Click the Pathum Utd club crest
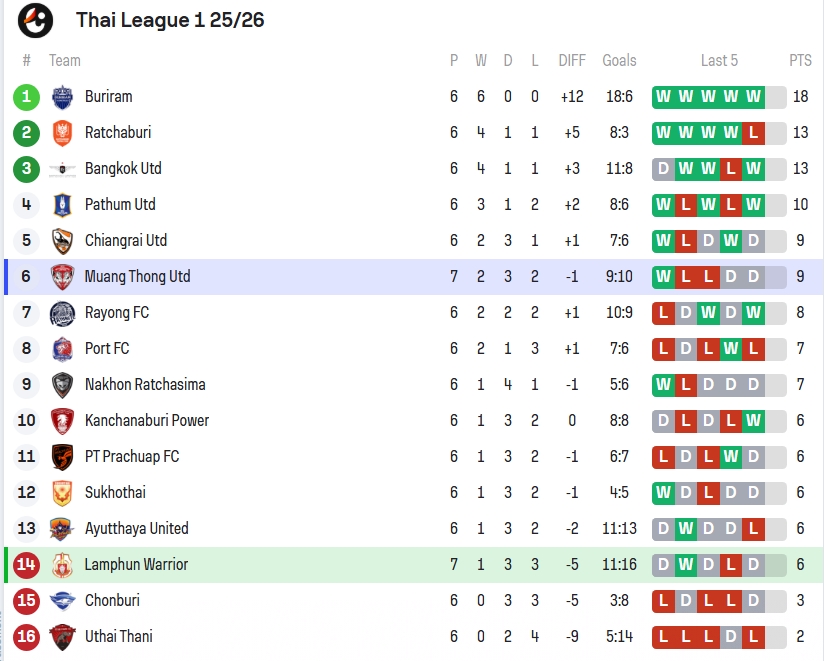 pos(62,205)
